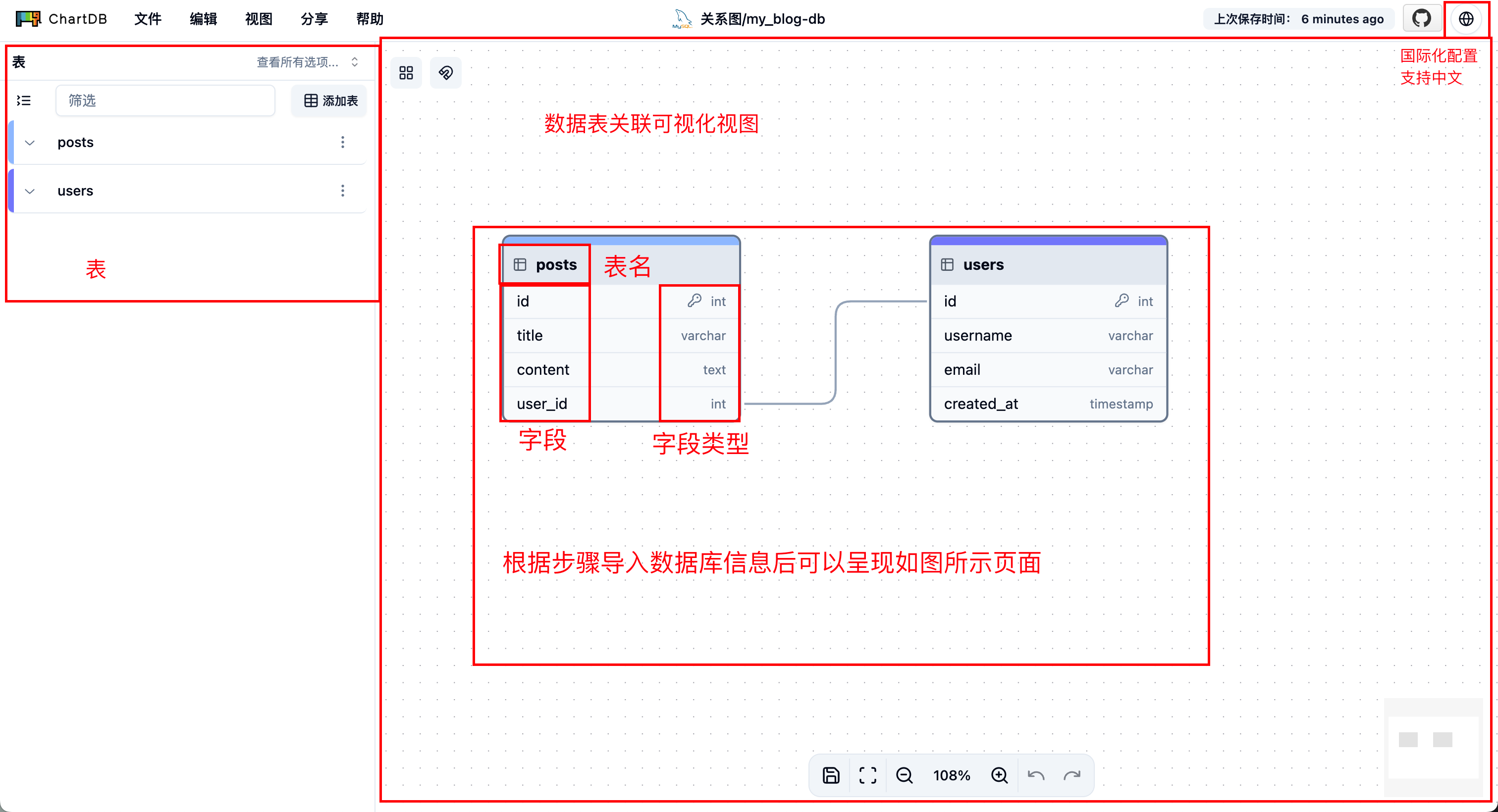Click the save diagram icon
Viewport: 1498px width, 812px height.
(831, 775)
